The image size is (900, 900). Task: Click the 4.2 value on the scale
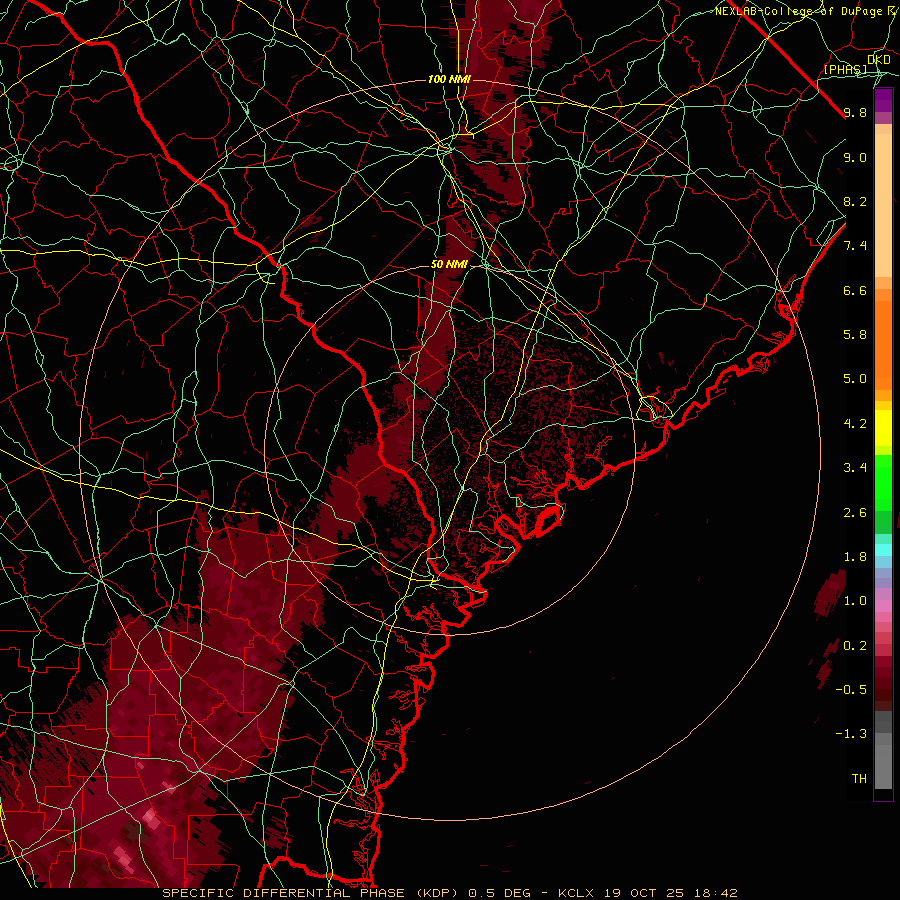tap(855, 424)
